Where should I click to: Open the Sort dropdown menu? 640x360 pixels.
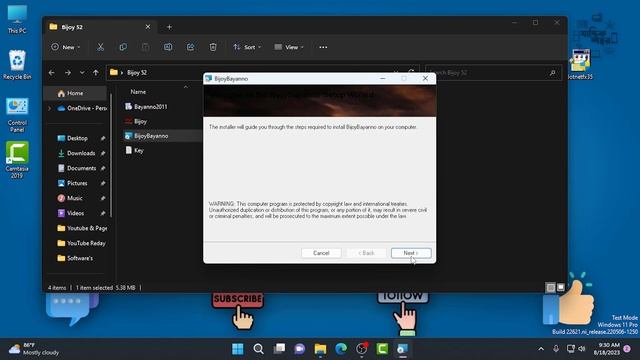click(247, 47)
